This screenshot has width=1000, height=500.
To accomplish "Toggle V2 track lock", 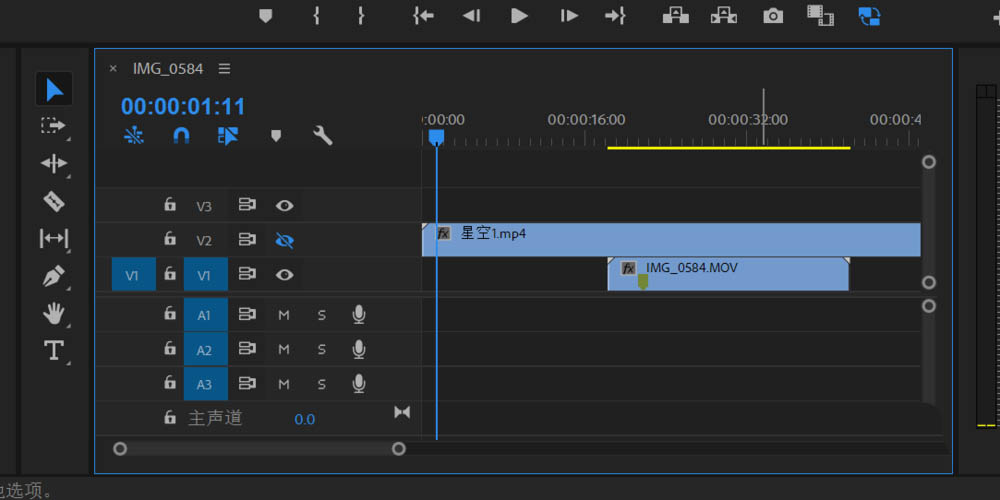I will tap(170, 239).
